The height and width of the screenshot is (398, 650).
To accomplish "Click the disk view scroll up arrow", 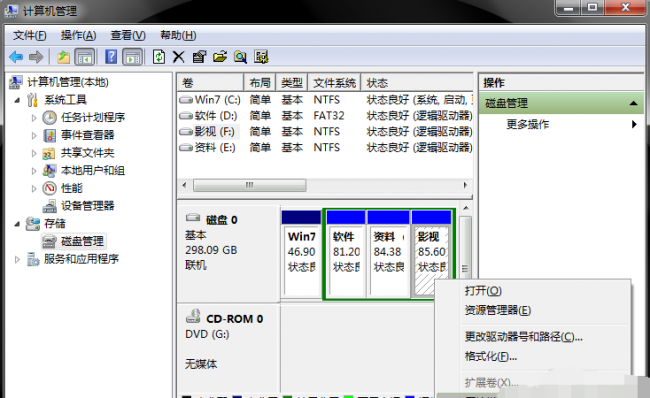I will point(466,208).
